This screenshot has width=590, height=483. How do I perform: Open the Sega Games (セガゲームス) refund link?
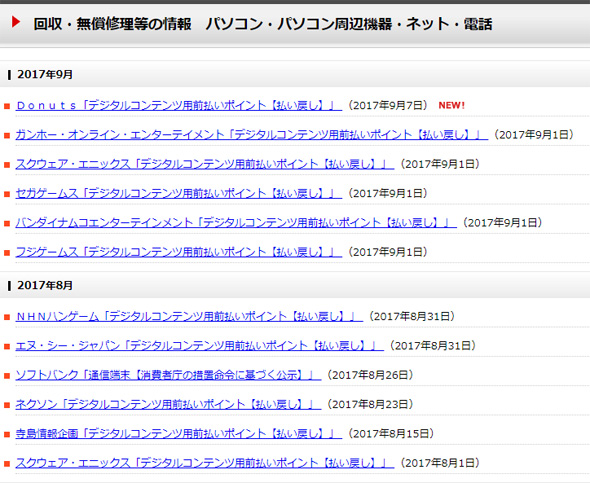pos(179,193)
